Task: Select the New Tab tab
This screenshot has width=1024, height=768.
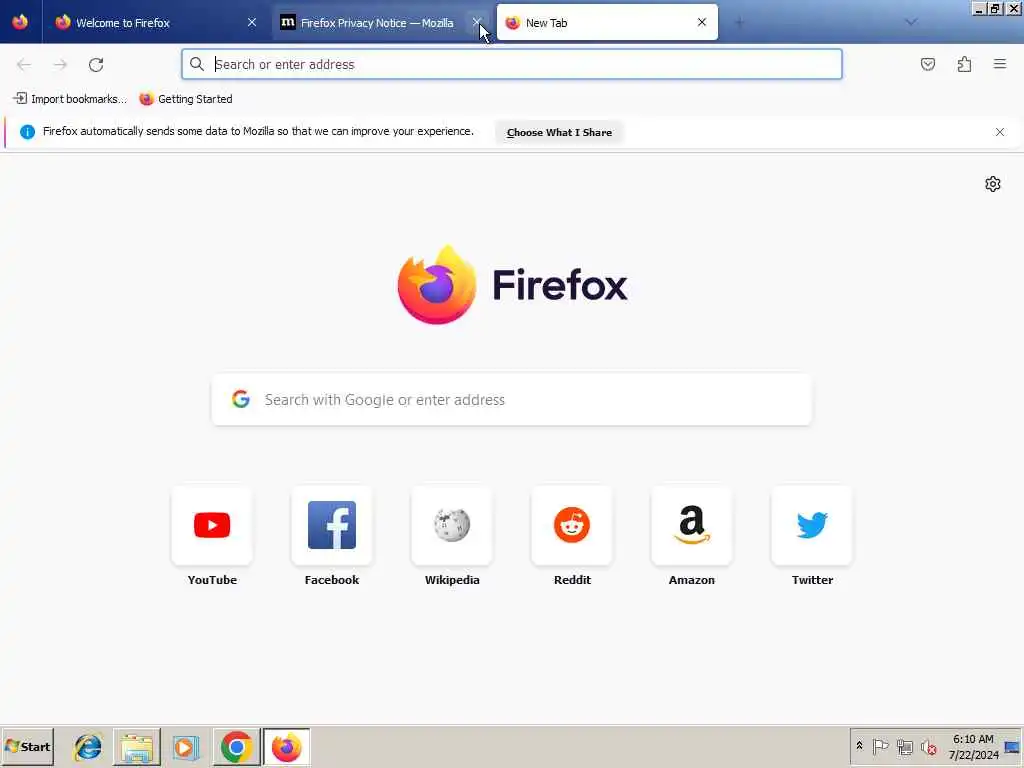Action: 607,22
